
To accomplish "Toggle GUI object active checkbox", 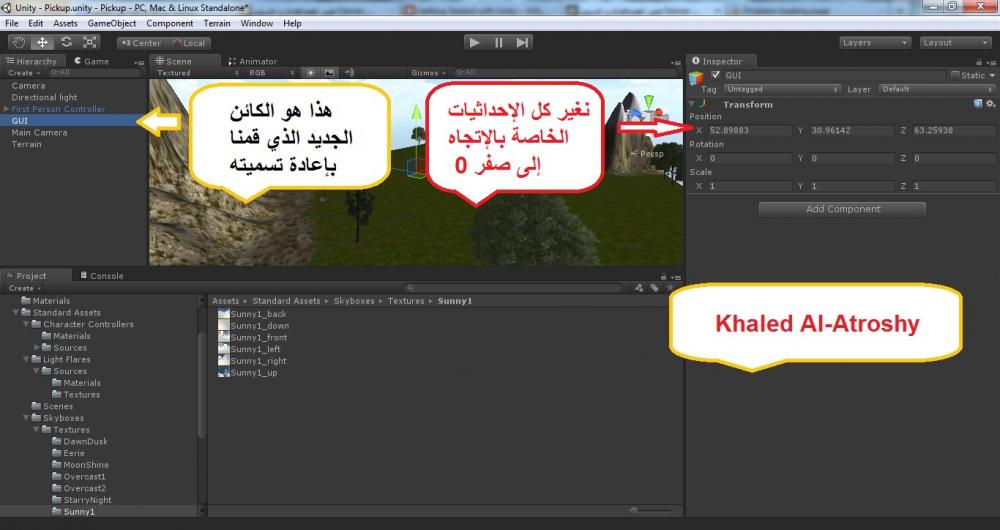I will pyautogui.click(x=715, y=75).
